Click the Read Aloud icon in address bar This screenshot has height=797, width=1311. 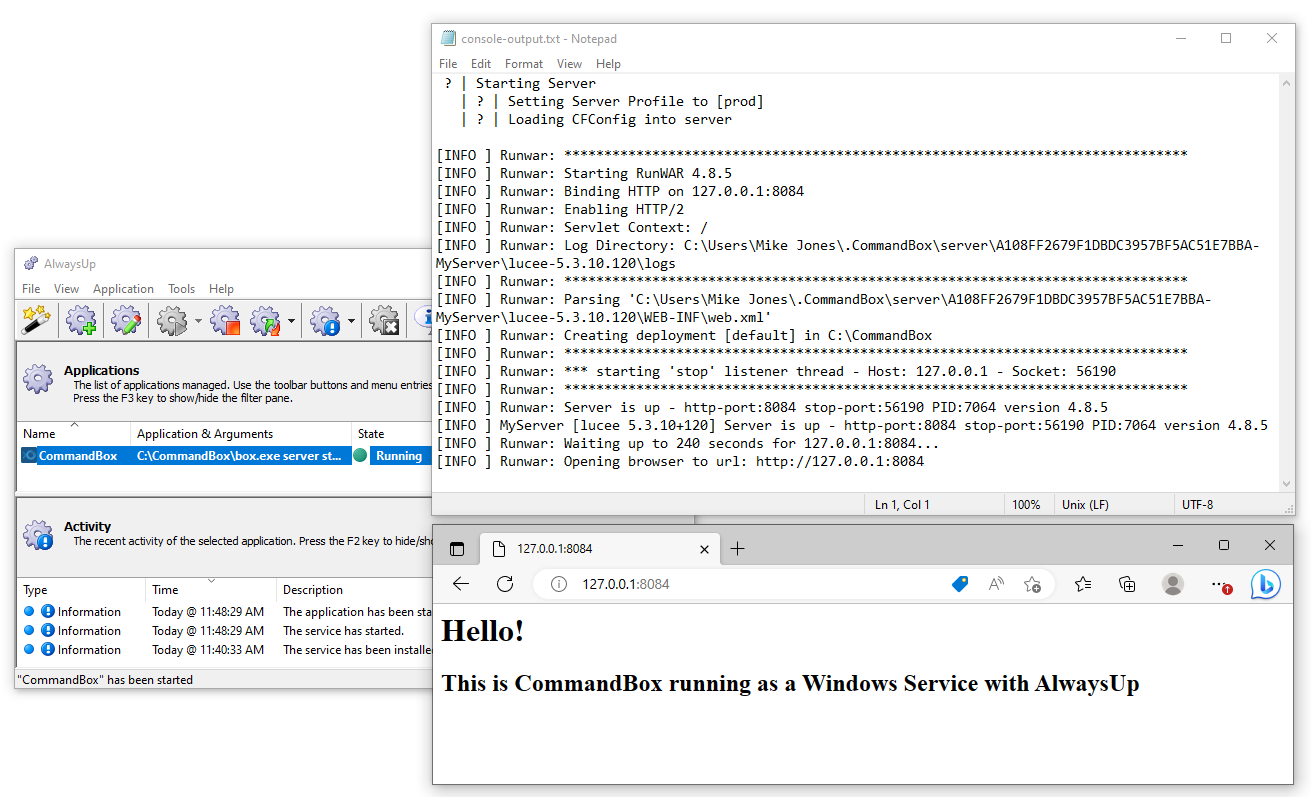coord(996,584)
